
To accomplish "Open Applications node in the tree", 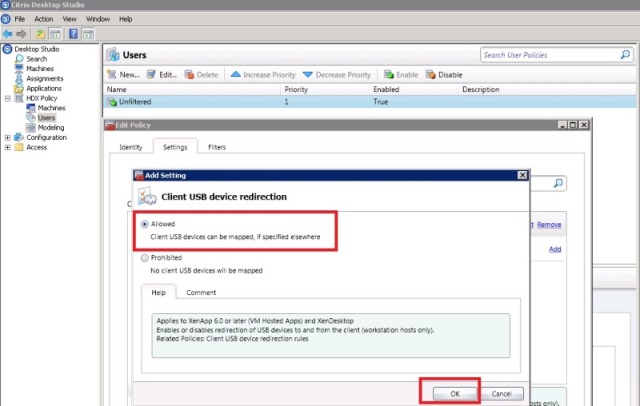I will point(43,88).
